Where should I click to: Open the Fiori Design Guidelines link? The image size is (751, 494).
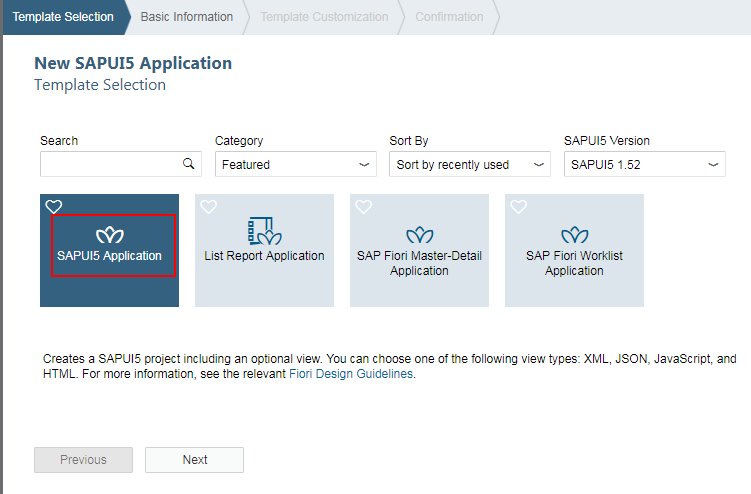point(351,375)
